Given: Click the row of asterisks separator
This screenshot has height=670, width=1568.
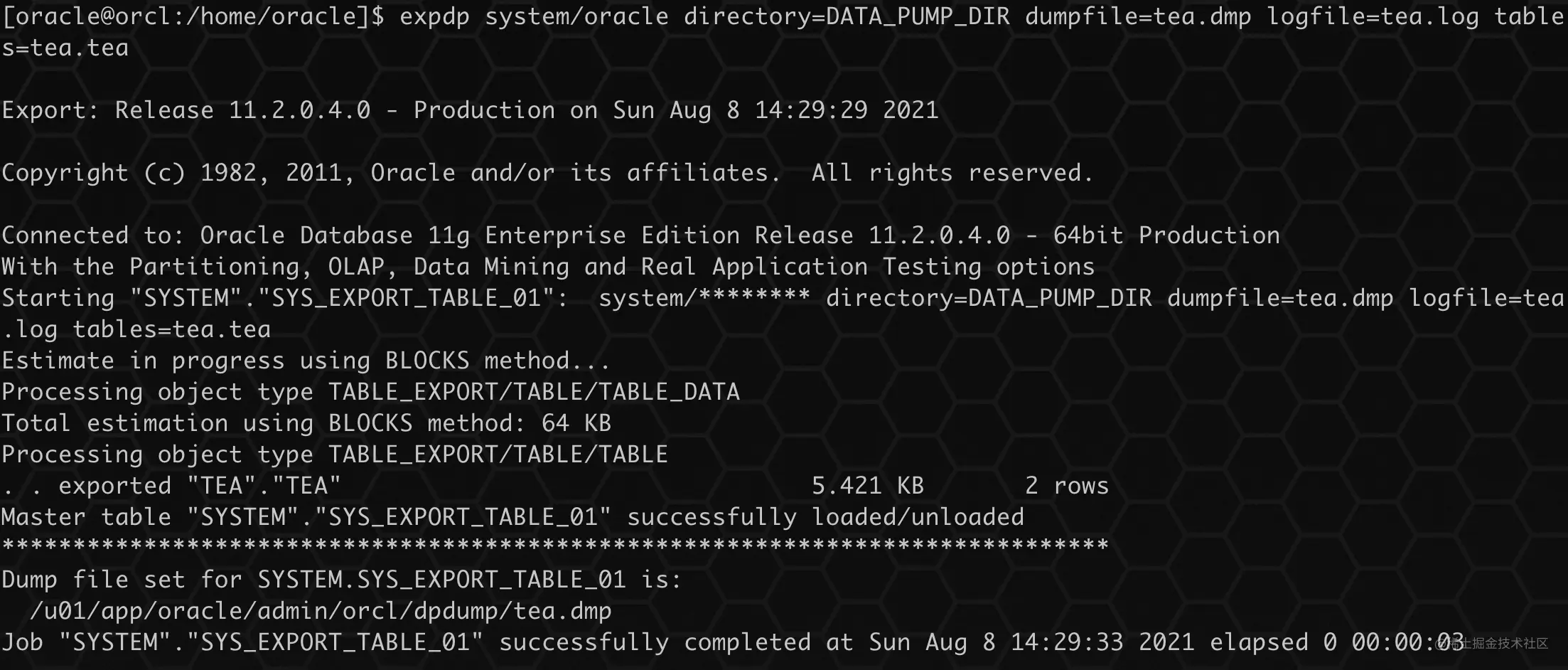Looking at the screenshot, I should [x=555, y=546].
